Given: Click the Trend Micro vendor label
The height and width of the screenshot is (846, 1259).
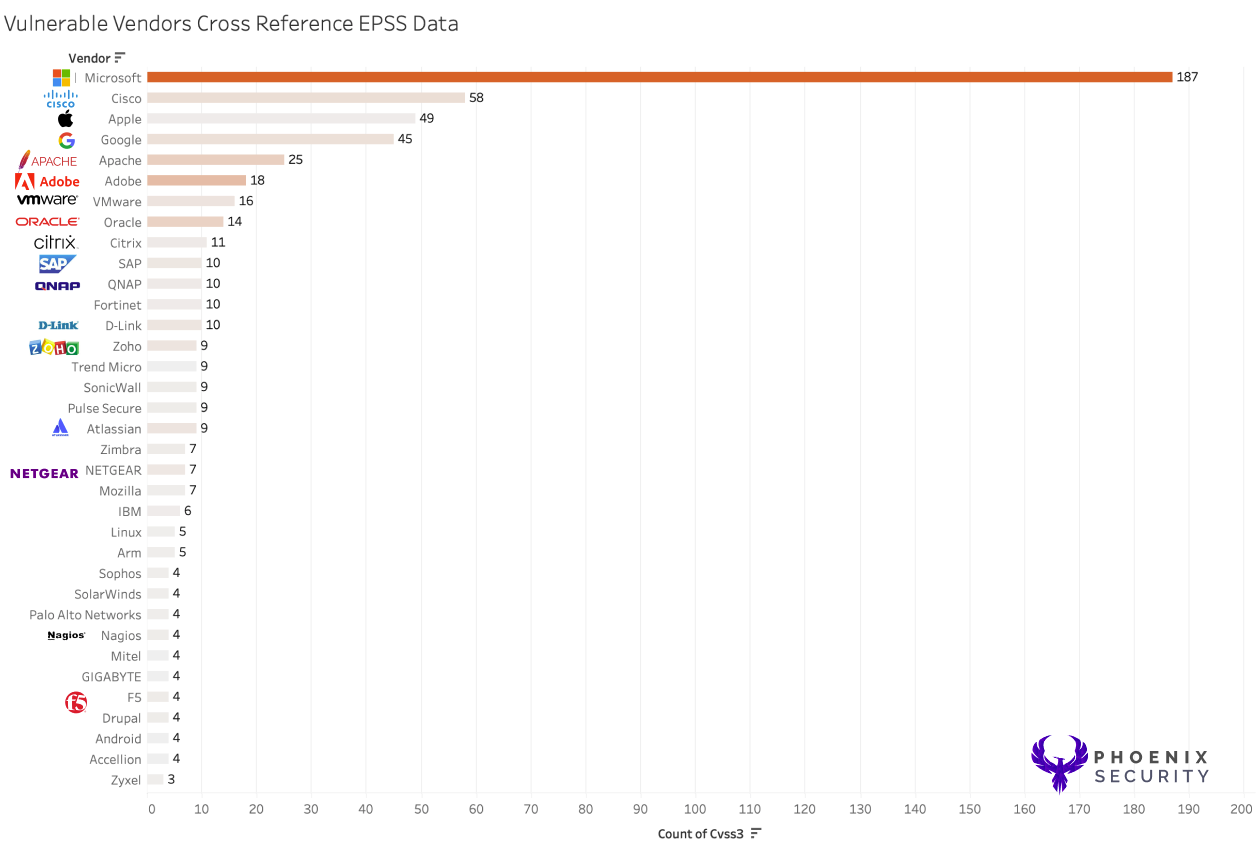Looking at the screenshot, I should [x=107, y=367].
